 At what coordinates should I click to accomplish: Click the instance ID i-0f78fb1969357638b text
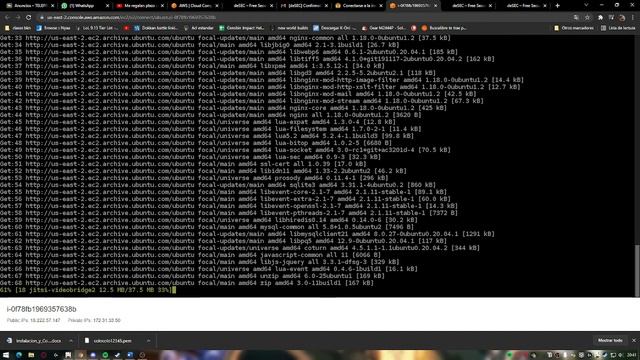(x=42, y=309)
